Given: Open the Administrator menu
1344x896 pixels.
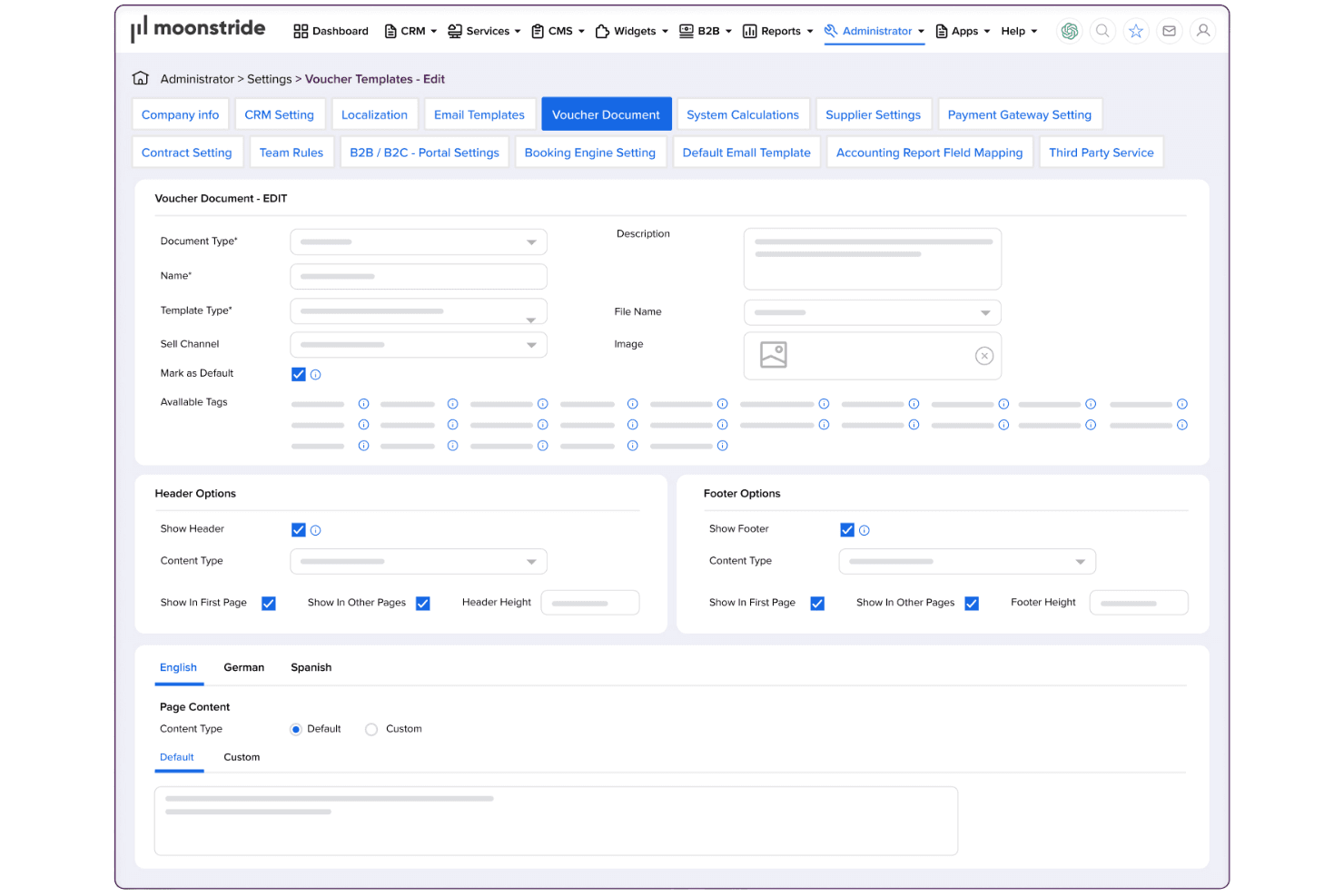Looking at the screenshot, I should [875, 31].
